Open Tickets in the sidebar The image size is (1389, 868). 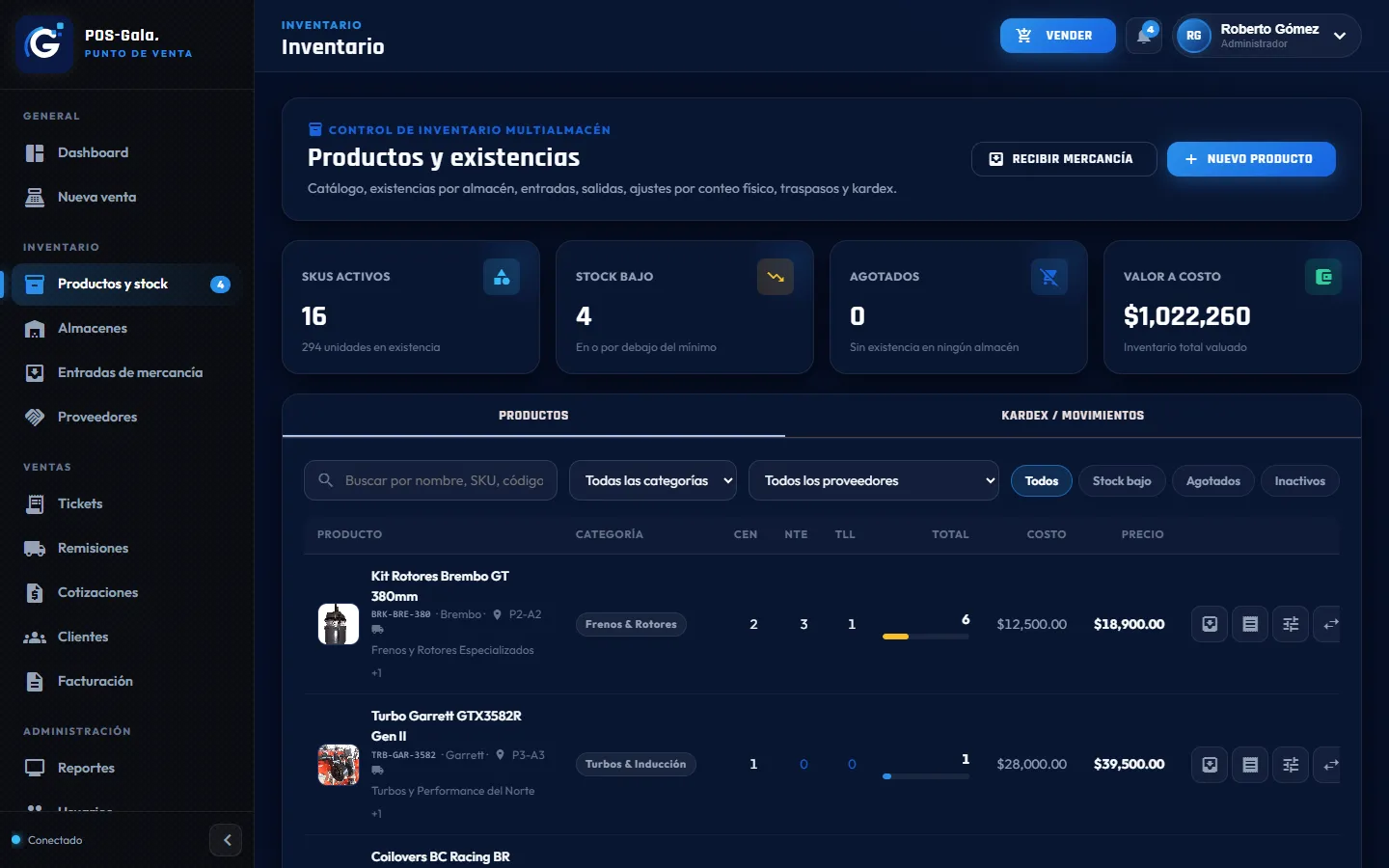pos(126,503)
